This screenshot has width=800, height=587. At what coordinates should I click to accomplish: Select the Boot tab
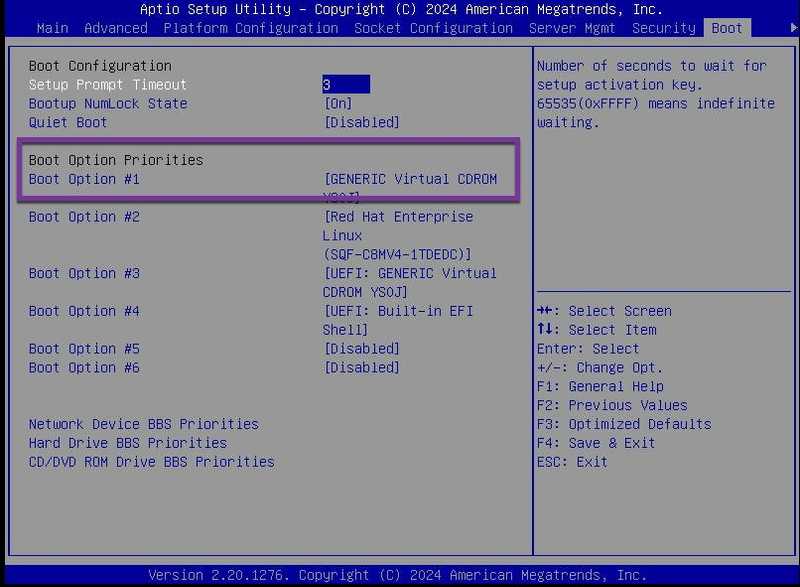click(727, 28)
